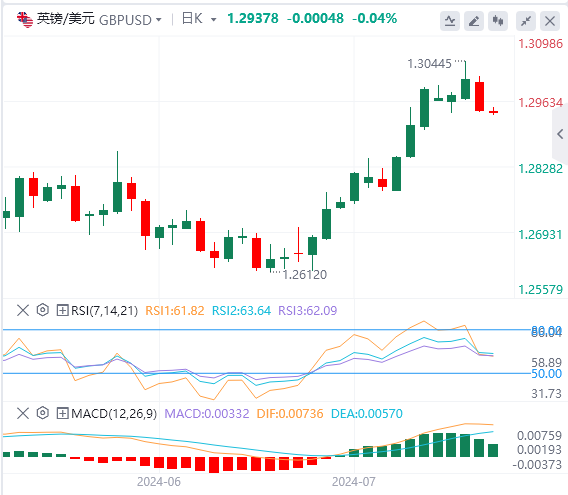The width and height of the screenshot is (568, 495).
Task: Click the DIF:0.00736 value
Action: (290, 414)
